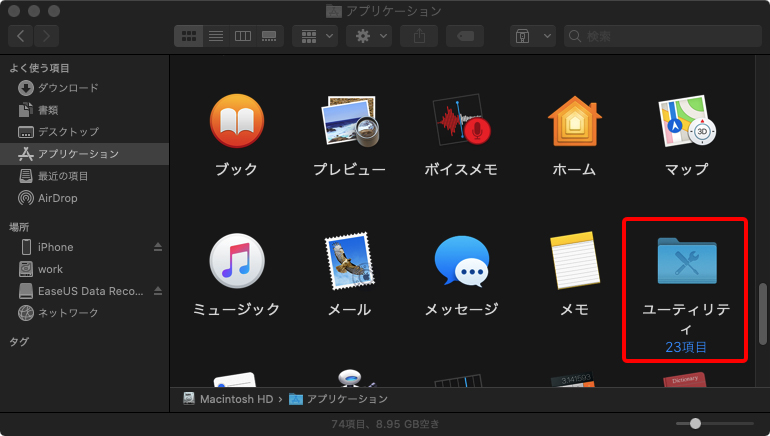Launch the ボイスメモ (Voice Memos) app

461,121
